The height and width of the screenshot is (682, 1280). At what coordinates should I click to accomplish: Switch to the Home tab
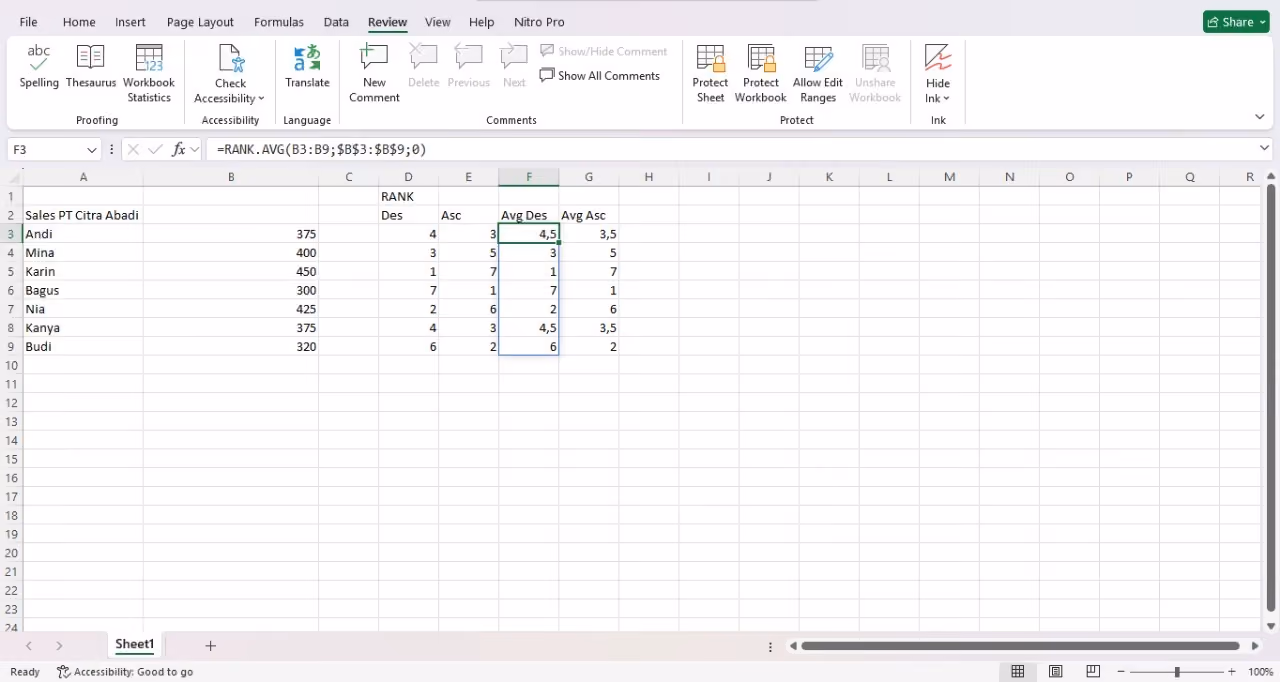pyautogui.click(x=79, y=22)
